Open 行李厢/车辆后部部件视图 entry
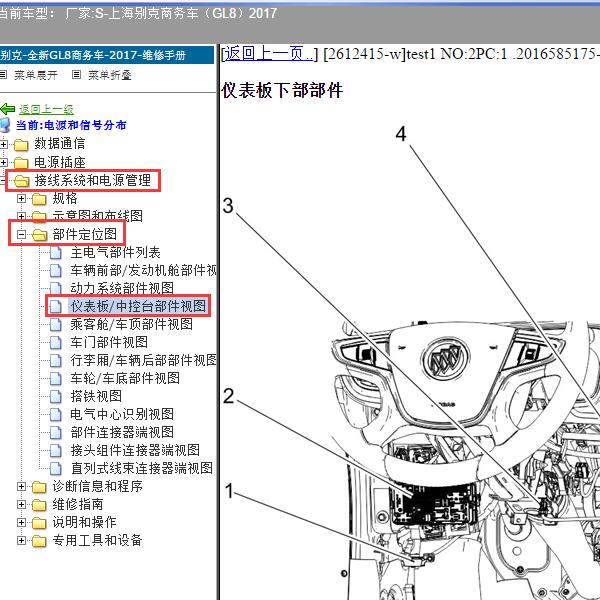The image size is (600, 600). [143, 360]
